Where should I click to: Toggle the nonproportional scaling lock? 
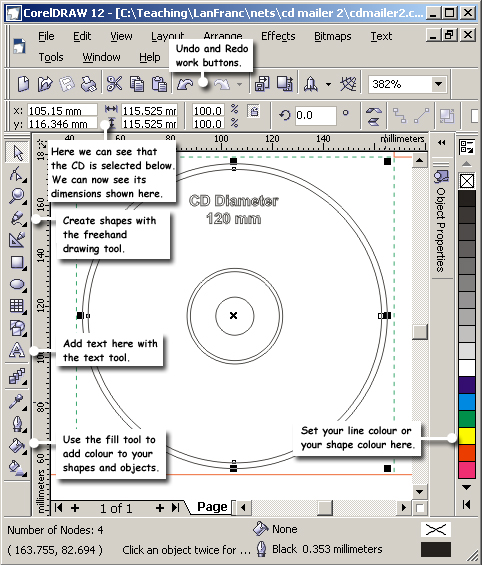[254, 111]
